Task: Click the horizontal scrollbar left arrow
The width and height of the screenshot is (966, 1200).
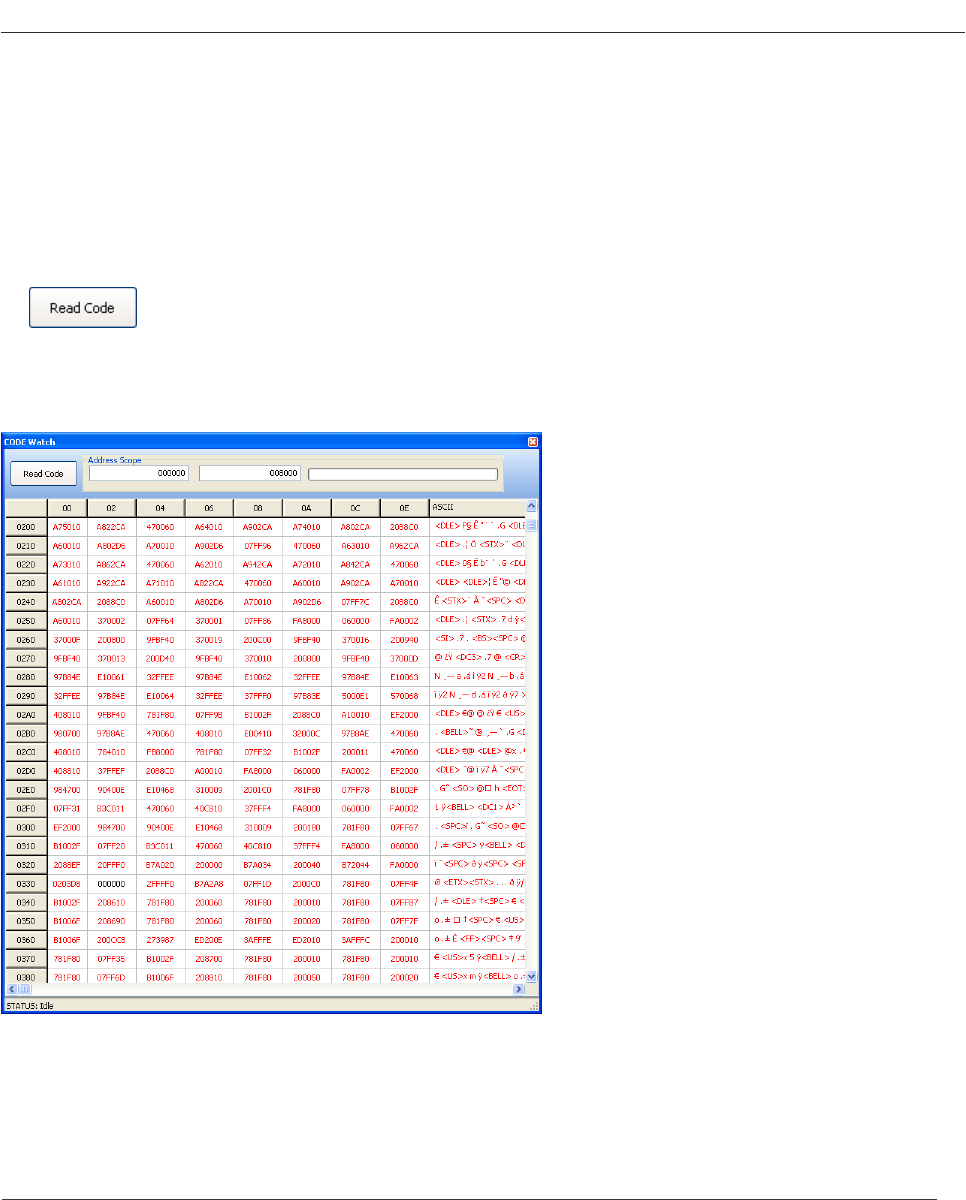Action: pyautogui.click(x=11, y=989)
